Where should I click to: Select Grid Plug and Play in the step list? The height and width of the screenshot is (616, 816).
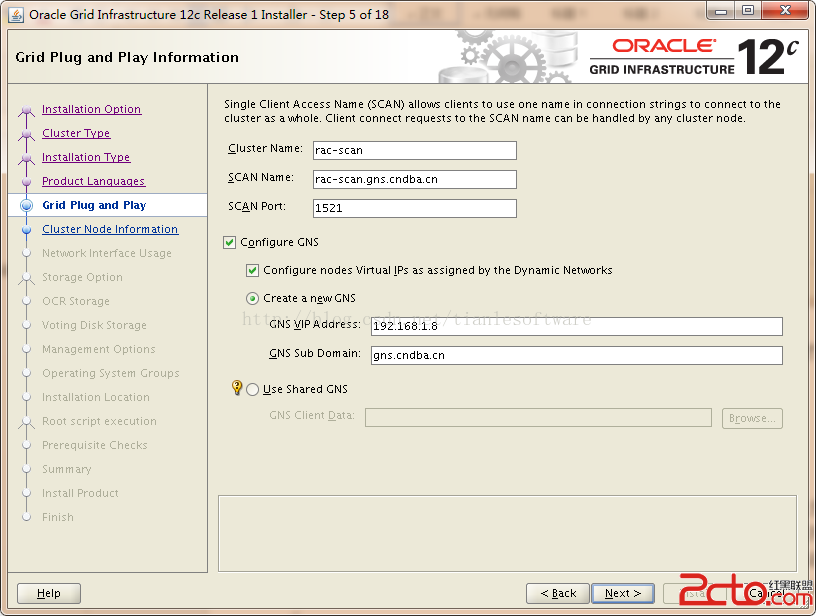[x=94, y=205]
